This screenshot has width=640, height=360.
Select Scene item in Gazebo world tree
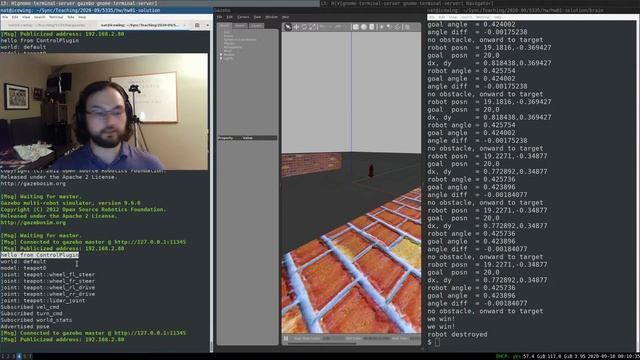[228, 36]
